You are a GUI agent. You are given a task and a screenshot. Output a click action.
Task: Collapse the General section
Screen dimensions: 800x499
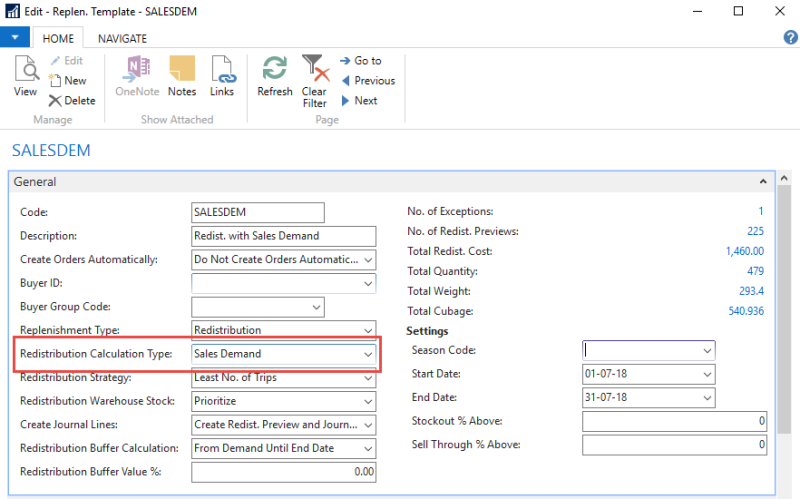pos(763,182)
